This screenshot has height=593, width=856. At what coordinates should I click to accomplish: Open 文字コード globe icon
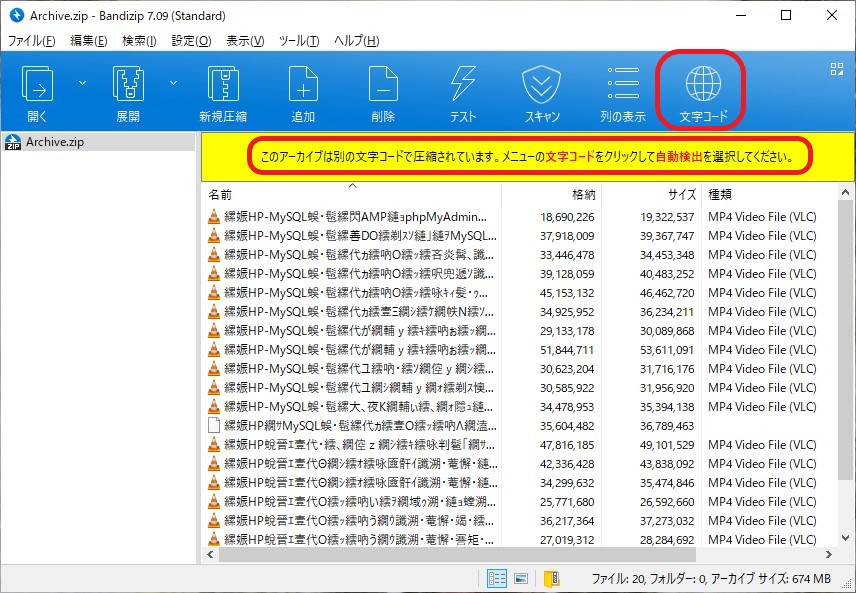tap(703, 85)
